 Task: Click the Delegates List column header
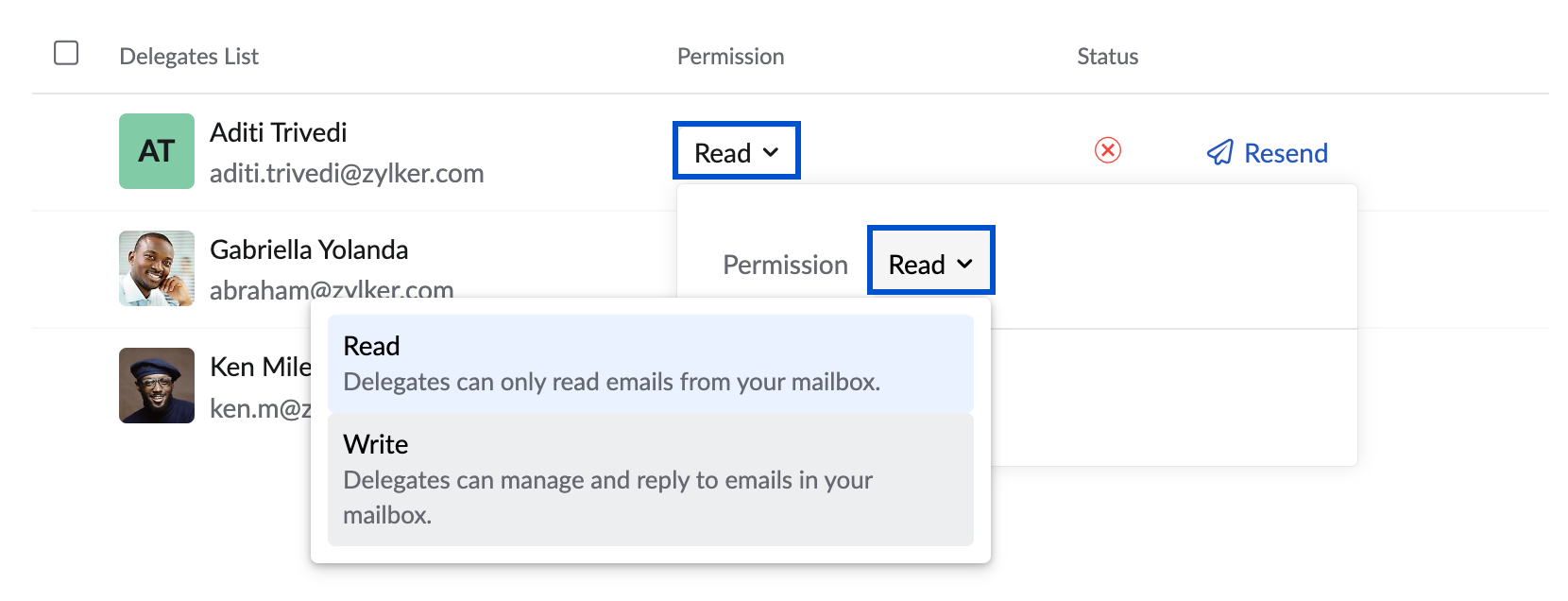coord(189,56)
